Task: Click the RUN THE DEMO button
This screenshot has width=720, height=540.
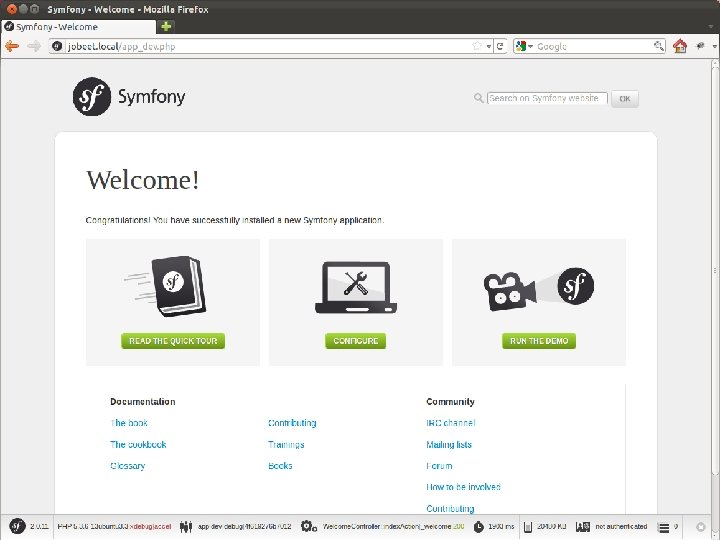Action: point(539,341)
